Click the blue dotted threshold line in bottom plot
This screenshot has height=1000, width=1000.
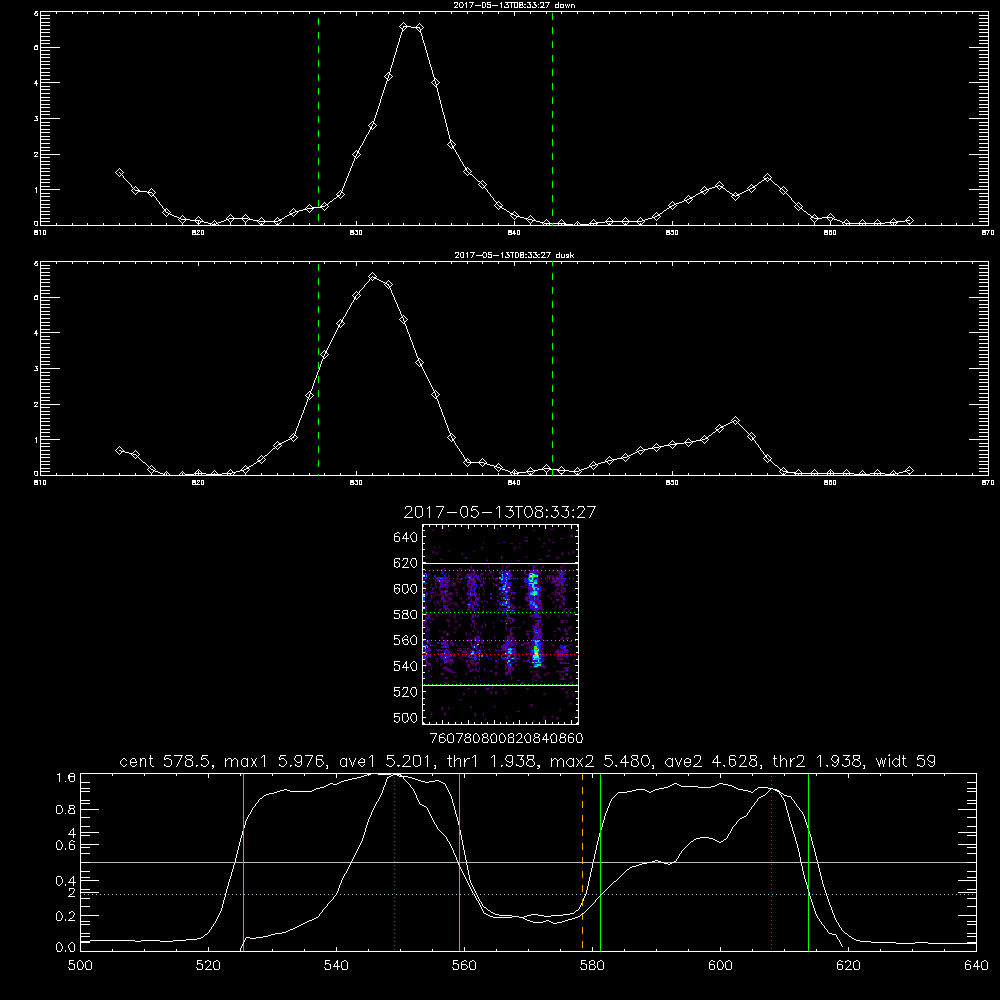pos(528,895)
